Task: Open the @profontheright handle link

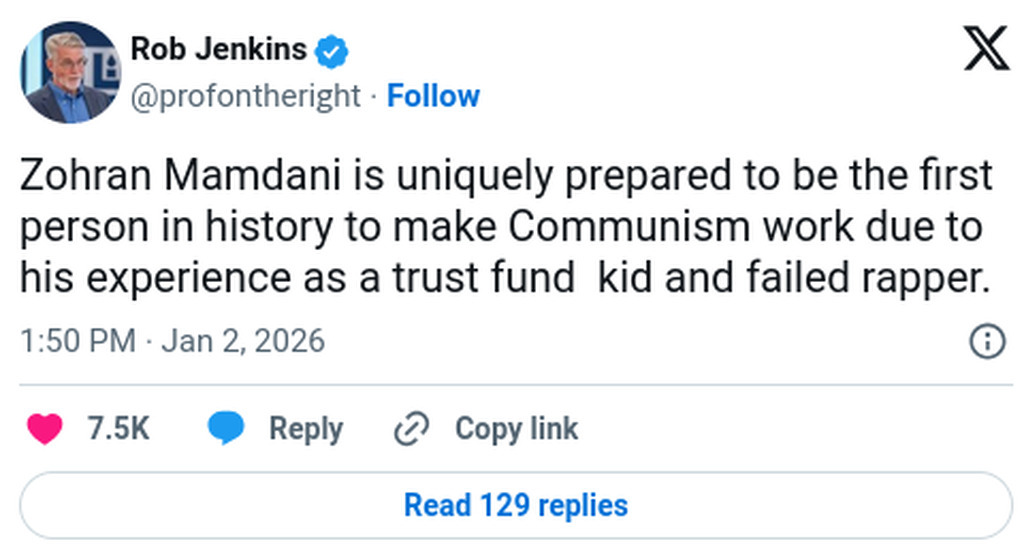Action: click(246, 96)
